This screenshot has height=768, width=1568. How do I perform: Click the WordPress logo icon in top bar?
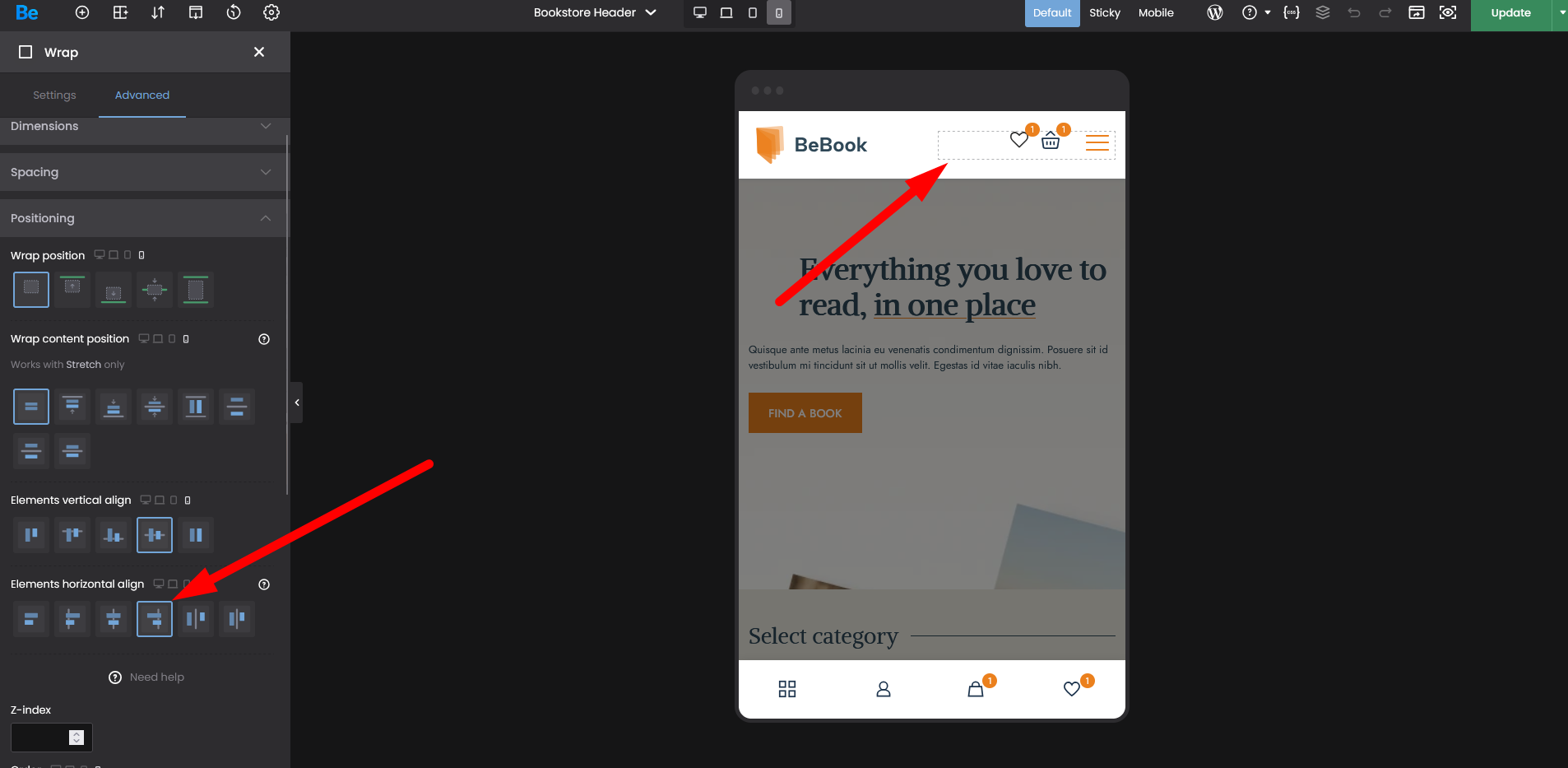(x=1214, y=12)
